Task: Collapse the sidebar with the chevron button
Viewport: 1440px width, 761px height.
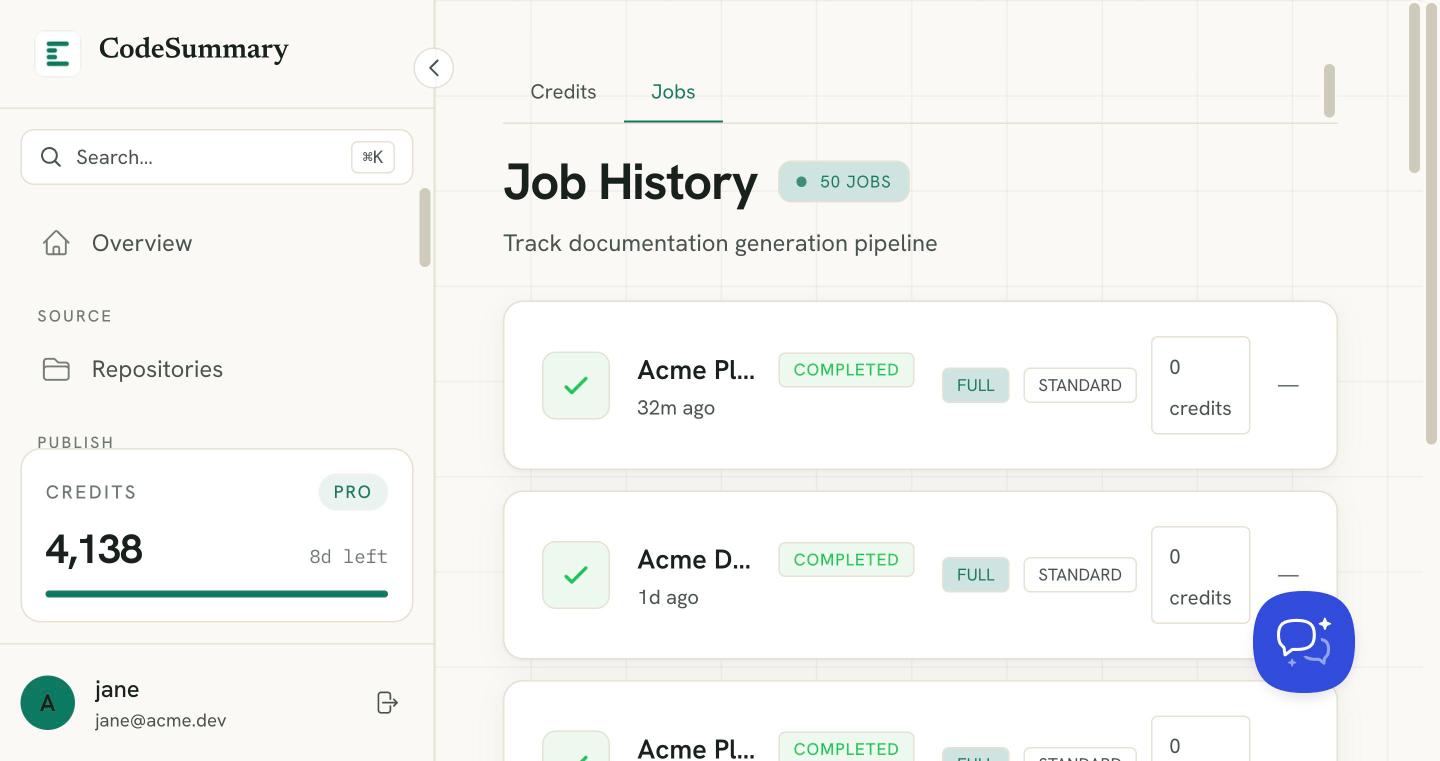Action: [434, 68]
